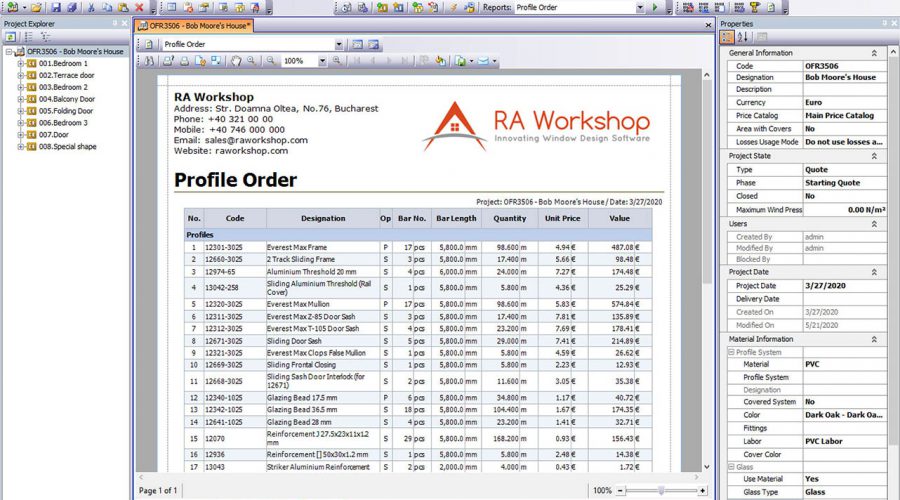Image resolution: width=900 pixels, height=500 pixels.
Task: Click the zoom in plus button at bottom
Action: pyautogui.click(x=702, y=491)
